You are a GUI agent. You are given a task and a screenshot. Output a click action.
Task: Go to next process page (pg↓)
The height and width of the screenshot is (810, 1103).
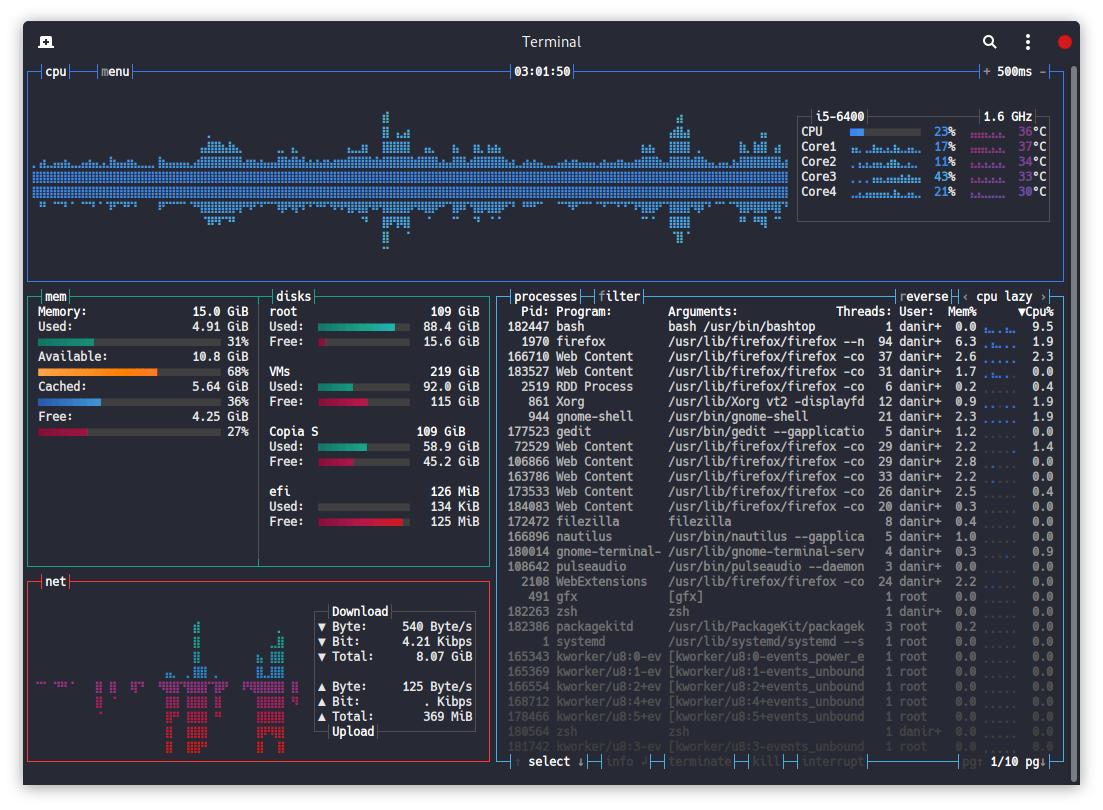pyautogui.click(x=1035, y=762)
